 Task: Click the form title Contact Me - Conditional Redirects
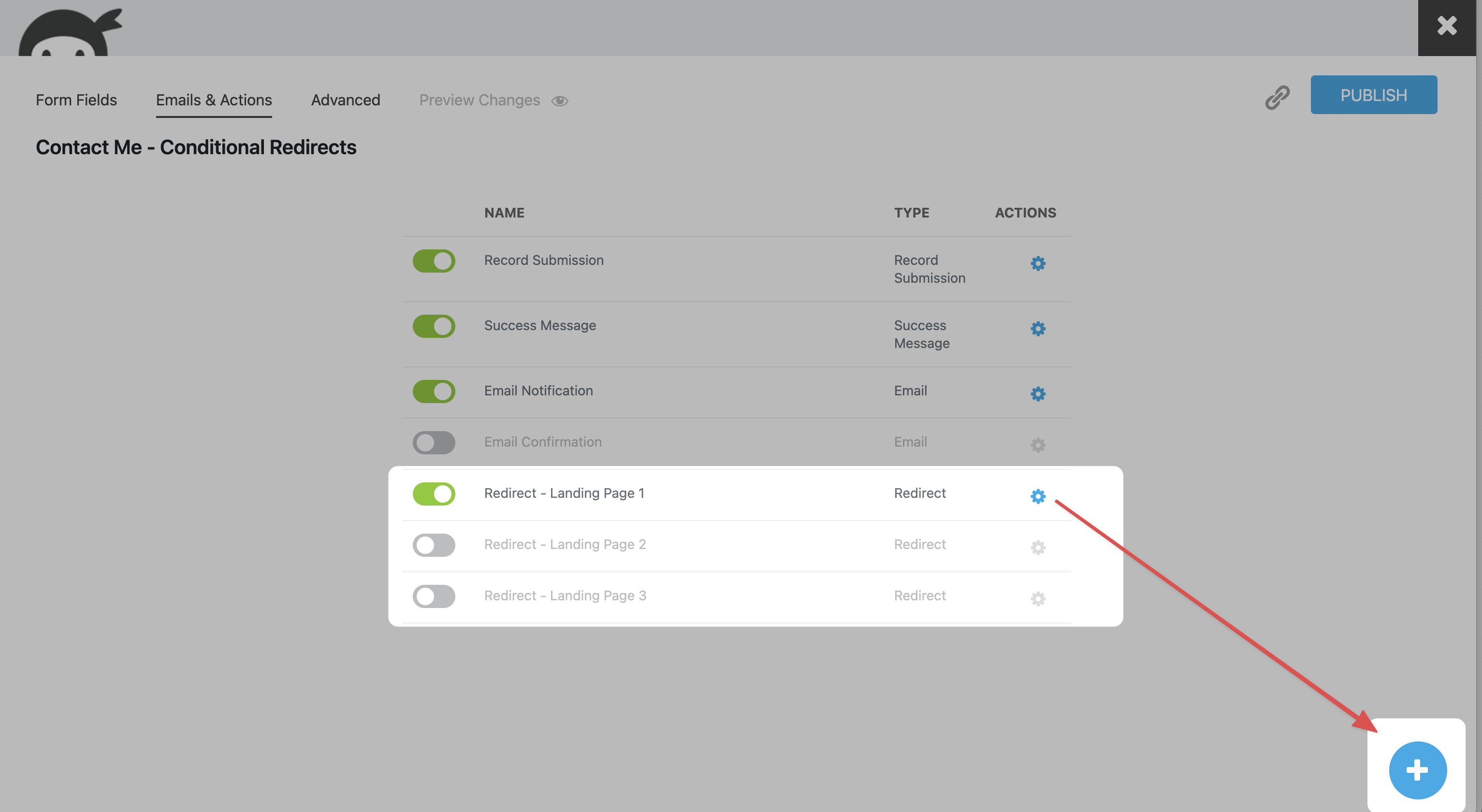point(196,147)
